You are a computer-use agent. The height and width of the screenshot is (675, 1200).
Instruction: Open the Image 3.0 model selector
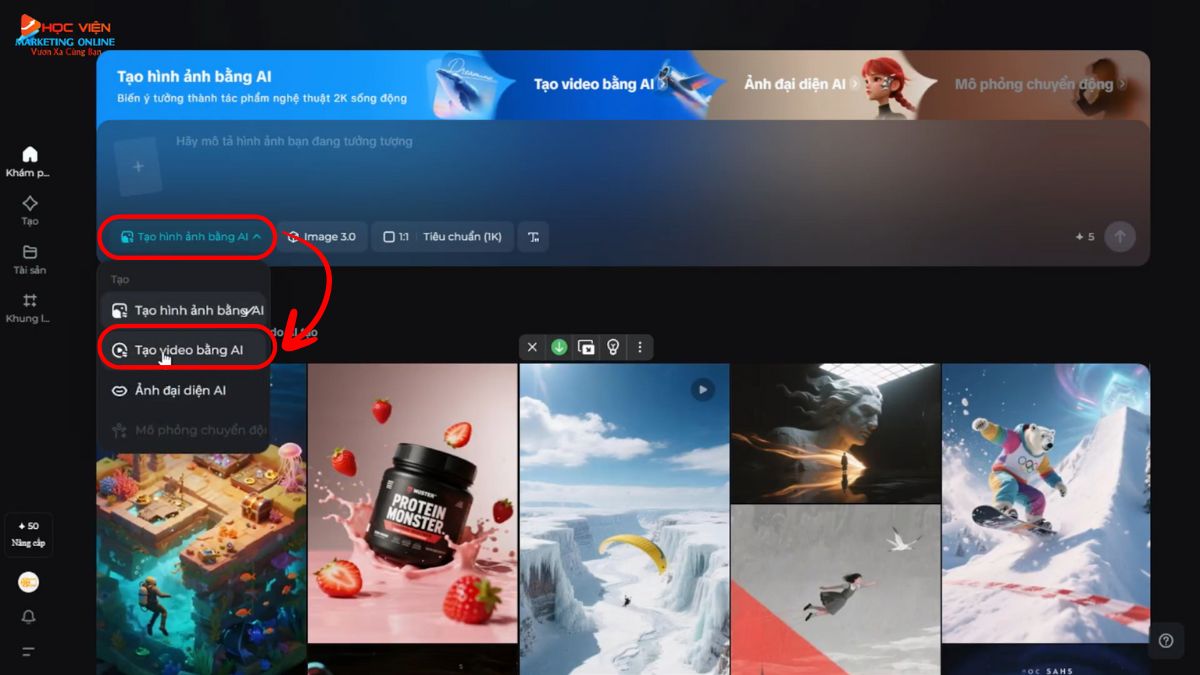click(x=321, y=237)
